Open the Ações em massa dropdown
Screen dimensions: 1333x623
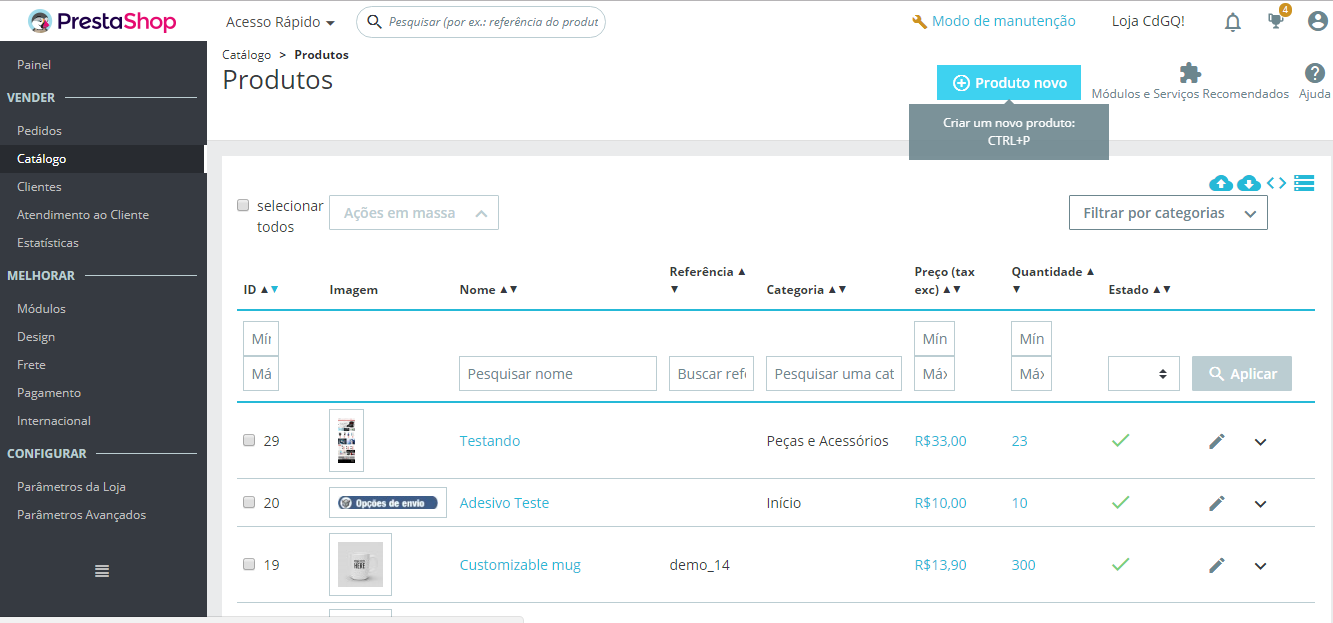[414, 213]
